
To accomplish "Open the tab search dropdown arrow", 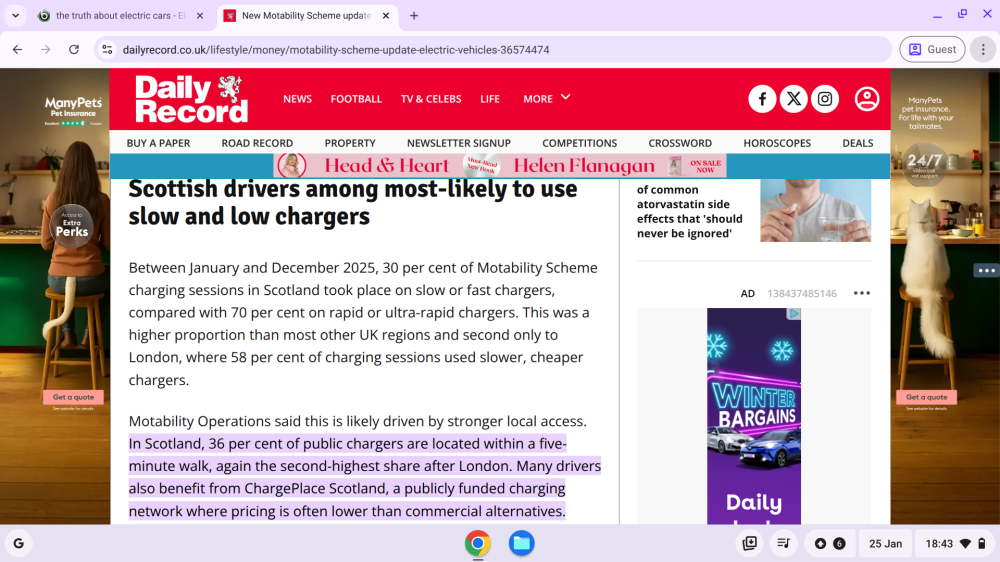I will click(x=15, y=15).
